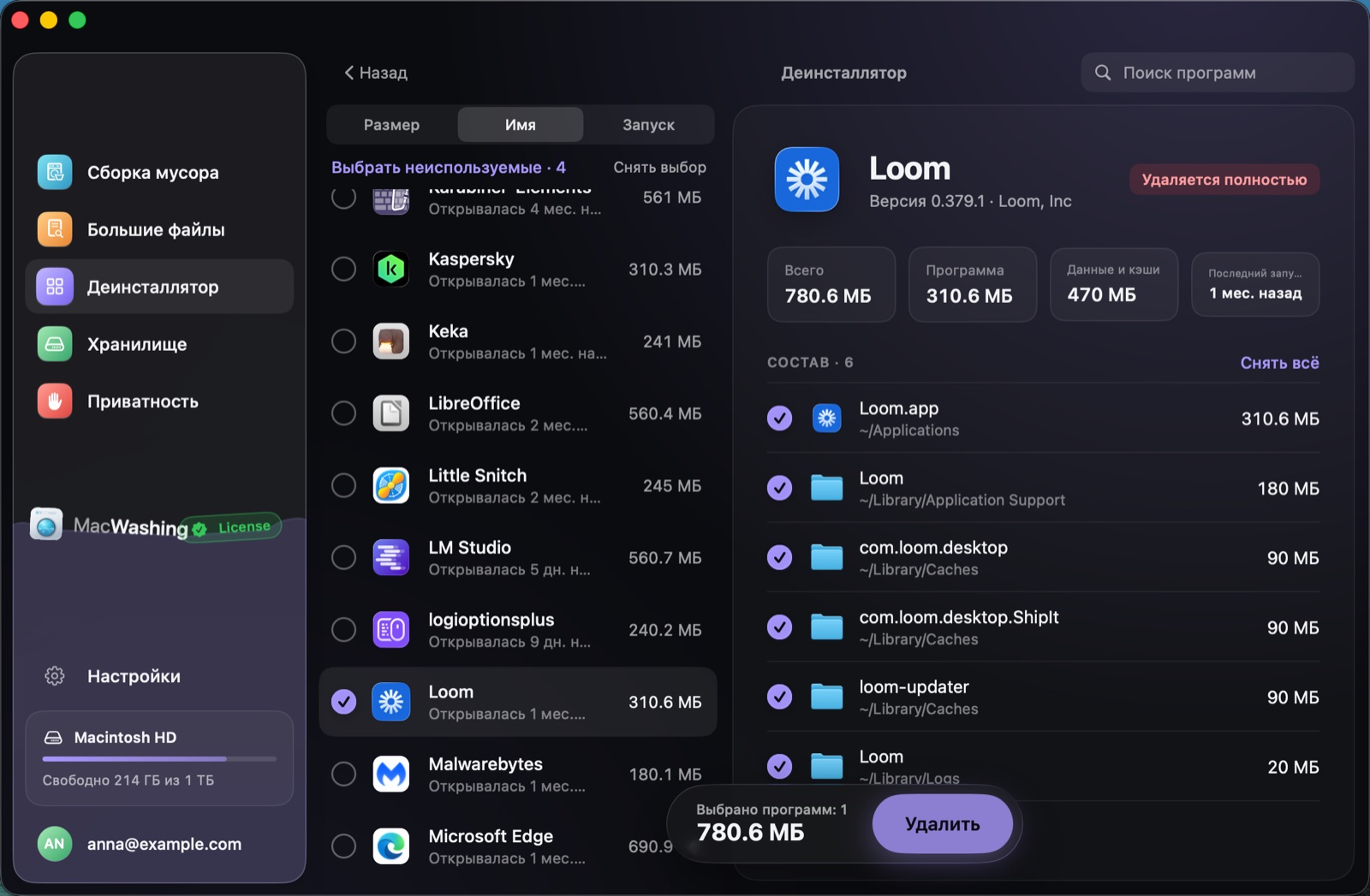Uncheck Loom.app component checkbox
1370x896 pixels.
(x=779, y=418)
